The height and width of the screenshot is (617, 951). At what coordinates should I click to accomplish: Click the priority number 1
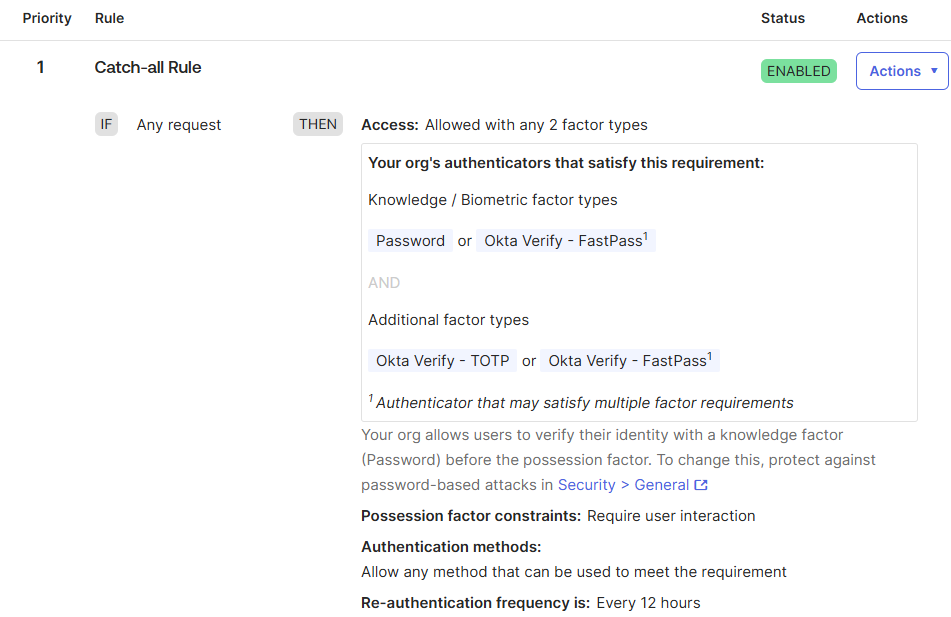click(x=41, y=67)
